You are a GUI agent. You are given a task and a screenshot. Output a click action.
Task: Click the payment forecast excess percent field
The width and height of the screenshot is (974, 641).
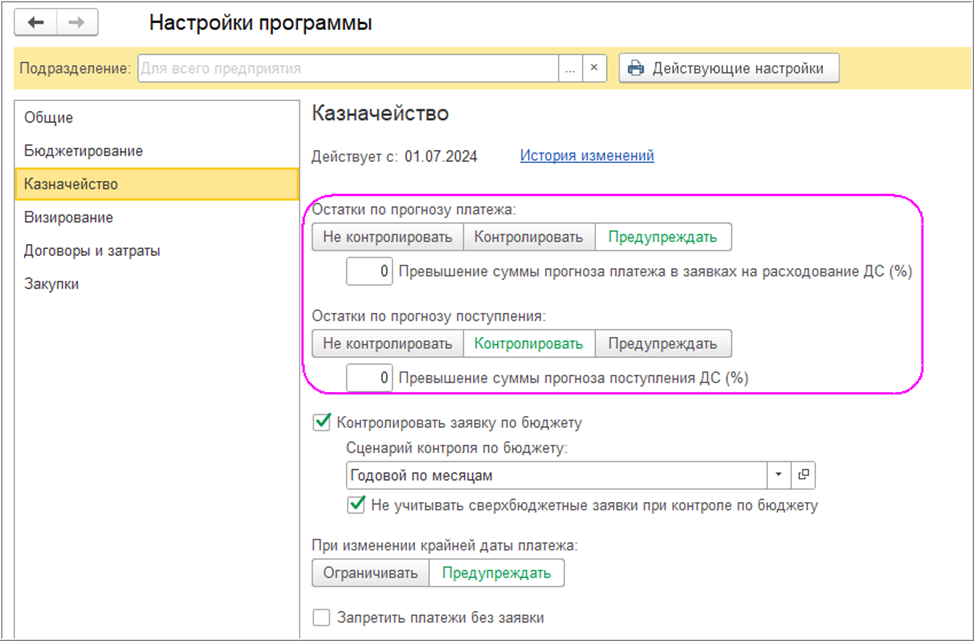point(369,271)
